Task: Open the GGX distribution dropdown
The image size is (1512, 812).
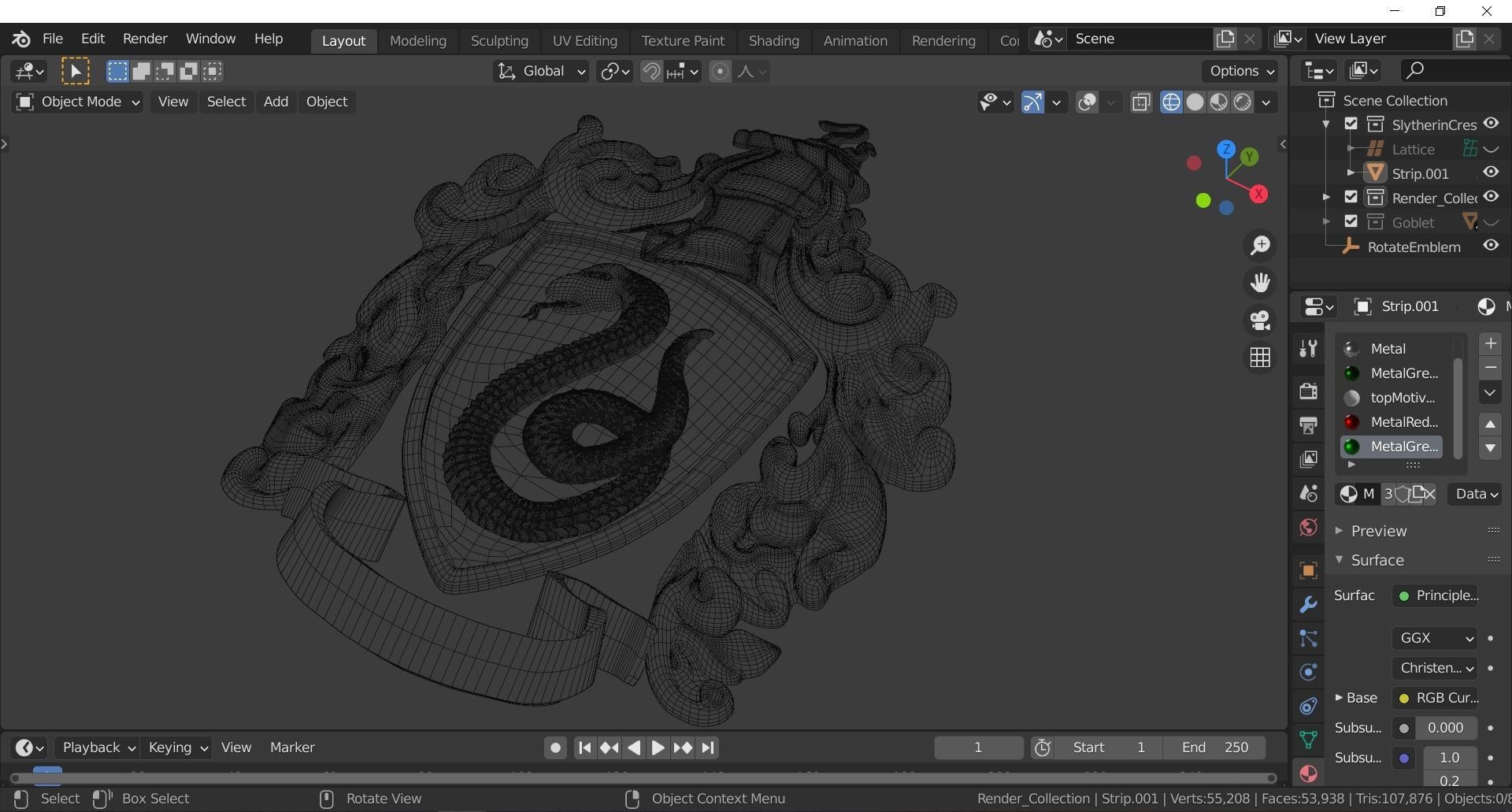Action: pyautogui.click(x=1434, y=638)
